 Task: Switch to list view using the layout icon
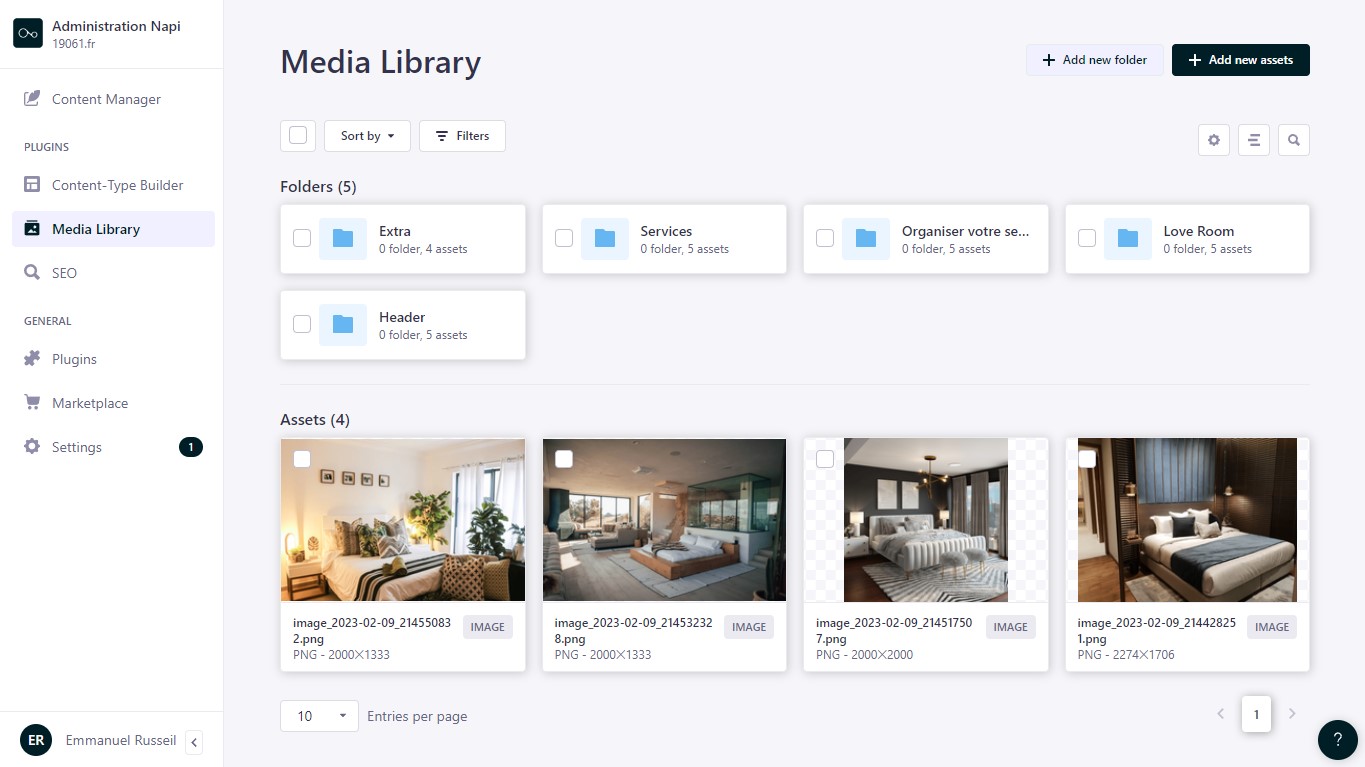(x=1254, y=140)
